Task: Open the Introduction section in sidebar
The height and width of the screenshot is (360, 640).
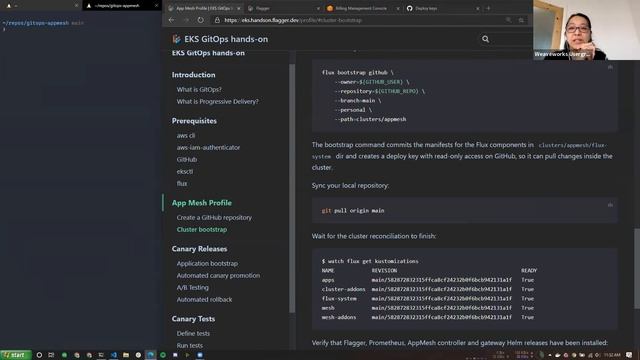Action: coord(193,75)
